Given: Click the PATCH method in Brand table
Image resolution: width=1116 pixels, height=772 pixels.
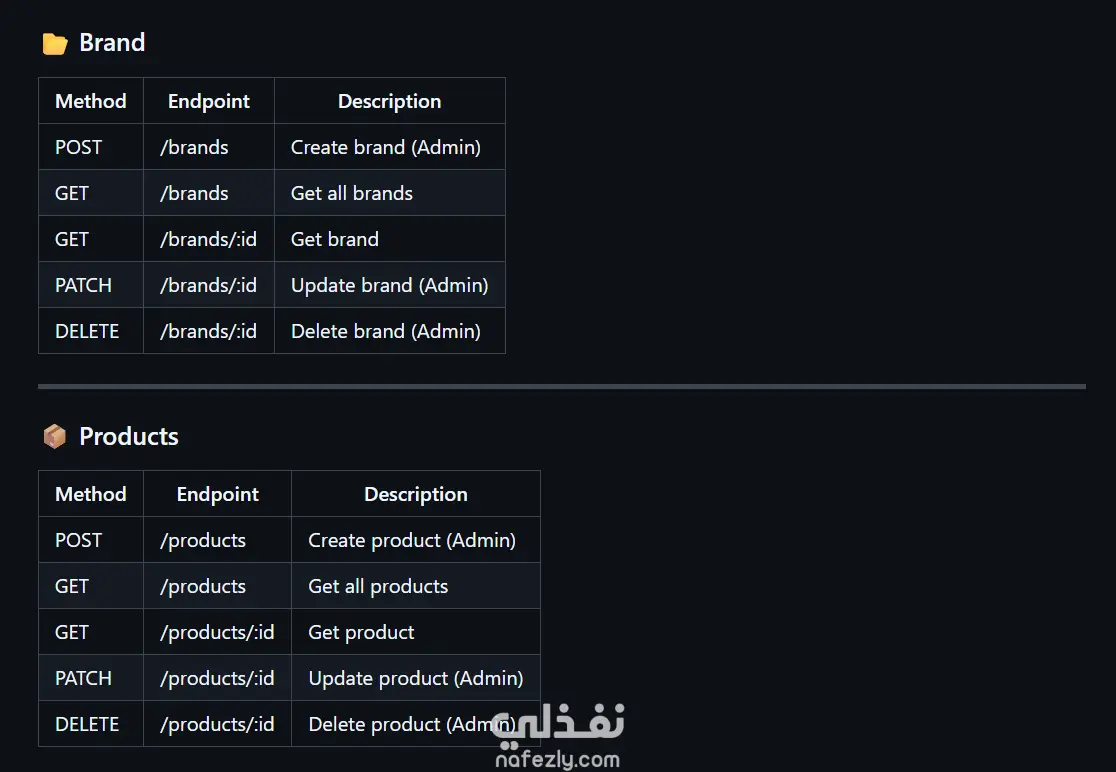Looking at the screenshot, I should (x=83, y=285).
